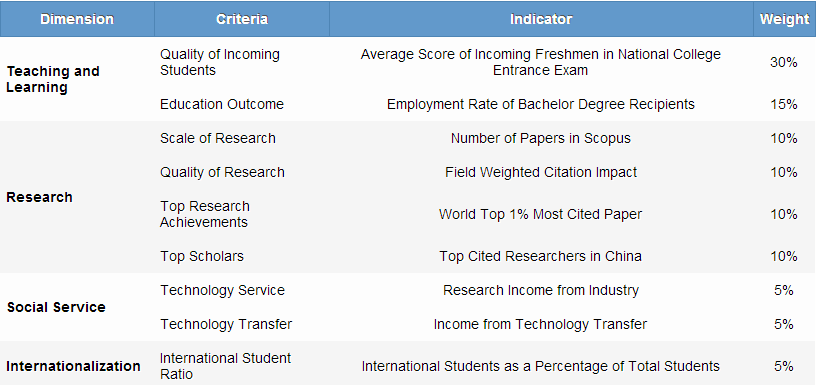Click the 30% weight value
The width and height of the screenshot is (816, 385).
pyautogui.click(x=784, y=62)
